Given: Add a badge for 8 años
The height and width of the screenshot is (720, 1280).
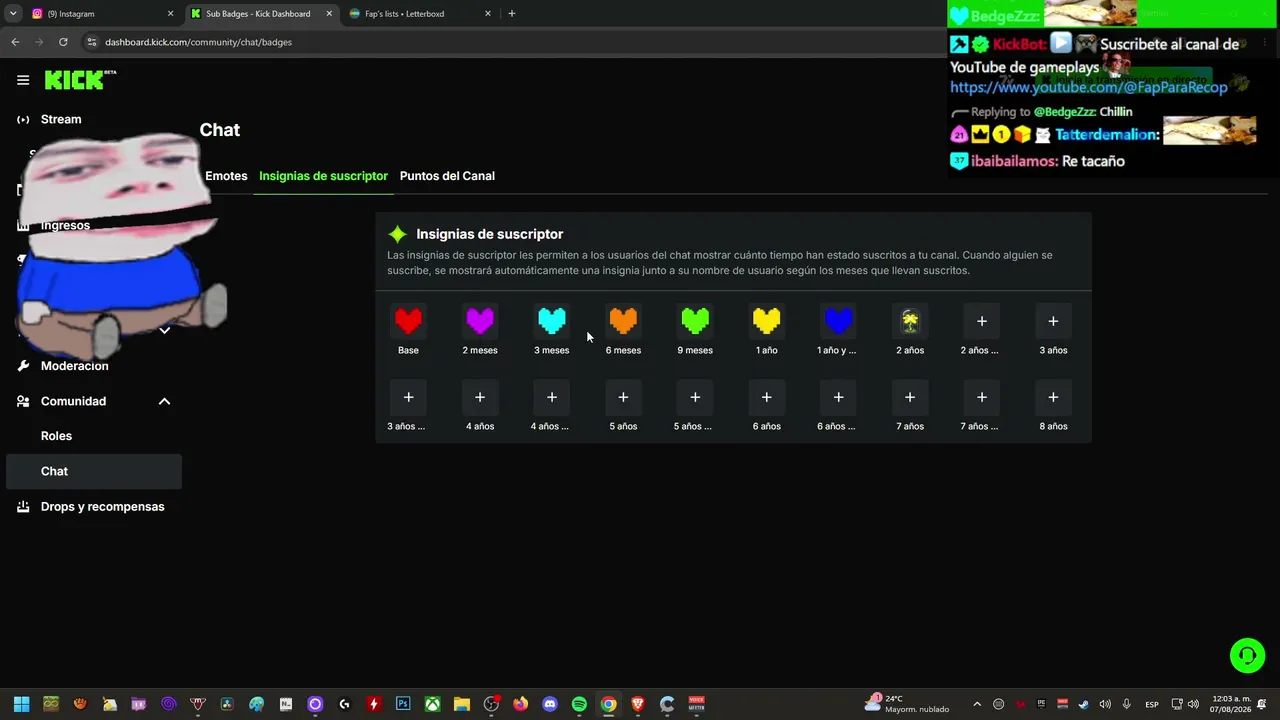Looking at the screenshot, I should [x=1053, y=397].
